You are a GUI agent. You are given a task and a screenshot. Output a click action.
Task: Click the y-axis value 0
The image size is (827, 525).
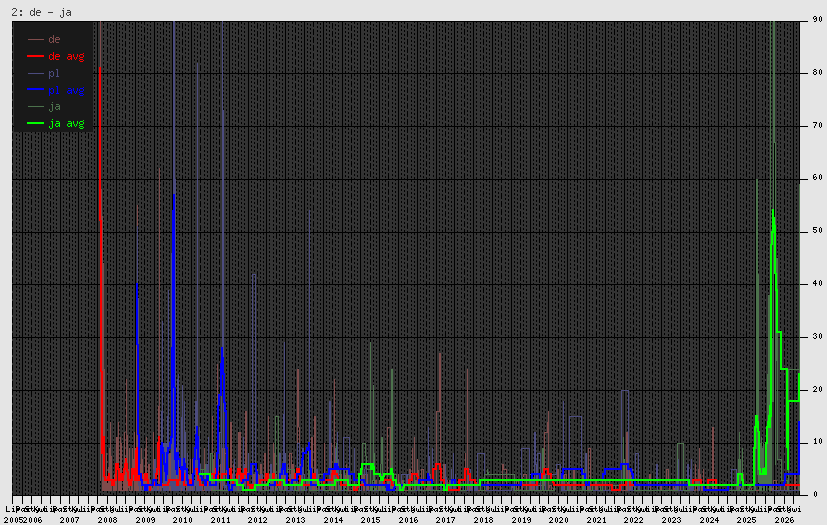[x=815, y=494]
